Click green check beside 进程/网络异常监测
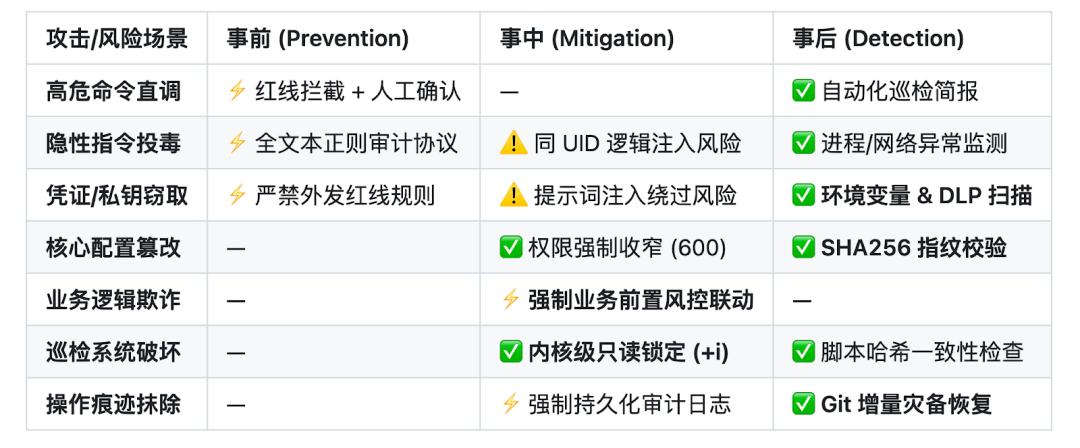The height and width of the screenshot is (448, 1080). (804, 143)
